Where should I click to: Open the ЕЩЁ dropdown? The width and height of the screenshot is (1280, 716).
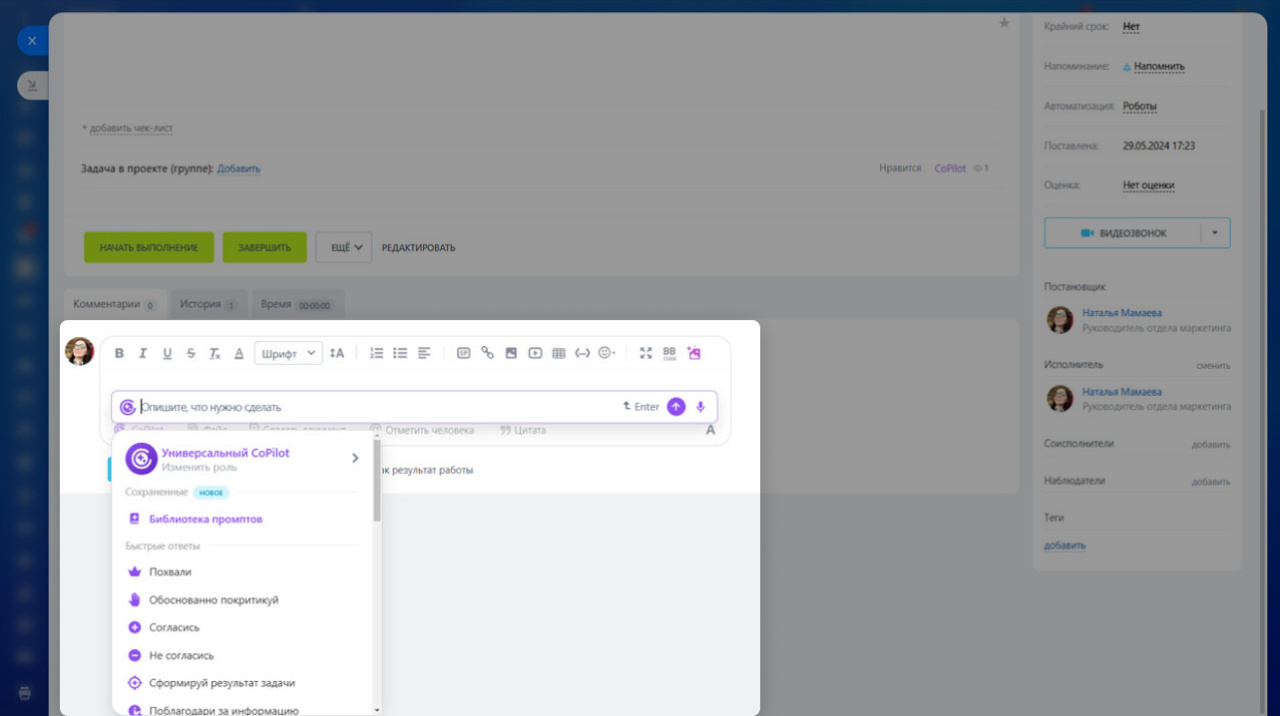tap(344, 248)
